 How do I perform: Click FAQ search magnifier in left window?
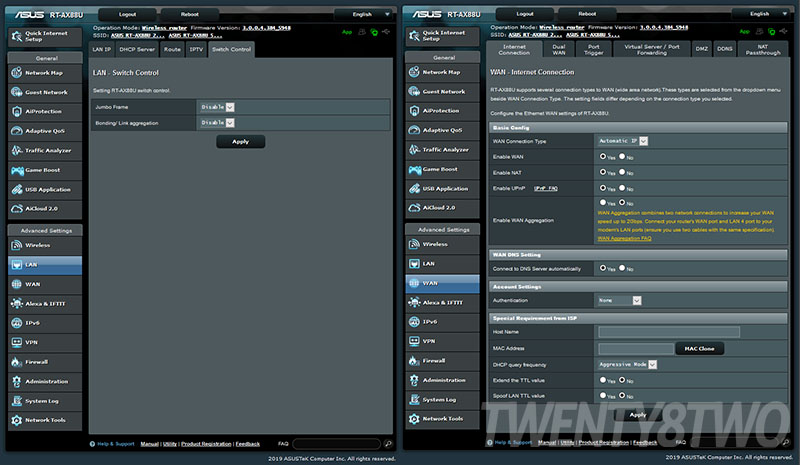coord(388,444)
